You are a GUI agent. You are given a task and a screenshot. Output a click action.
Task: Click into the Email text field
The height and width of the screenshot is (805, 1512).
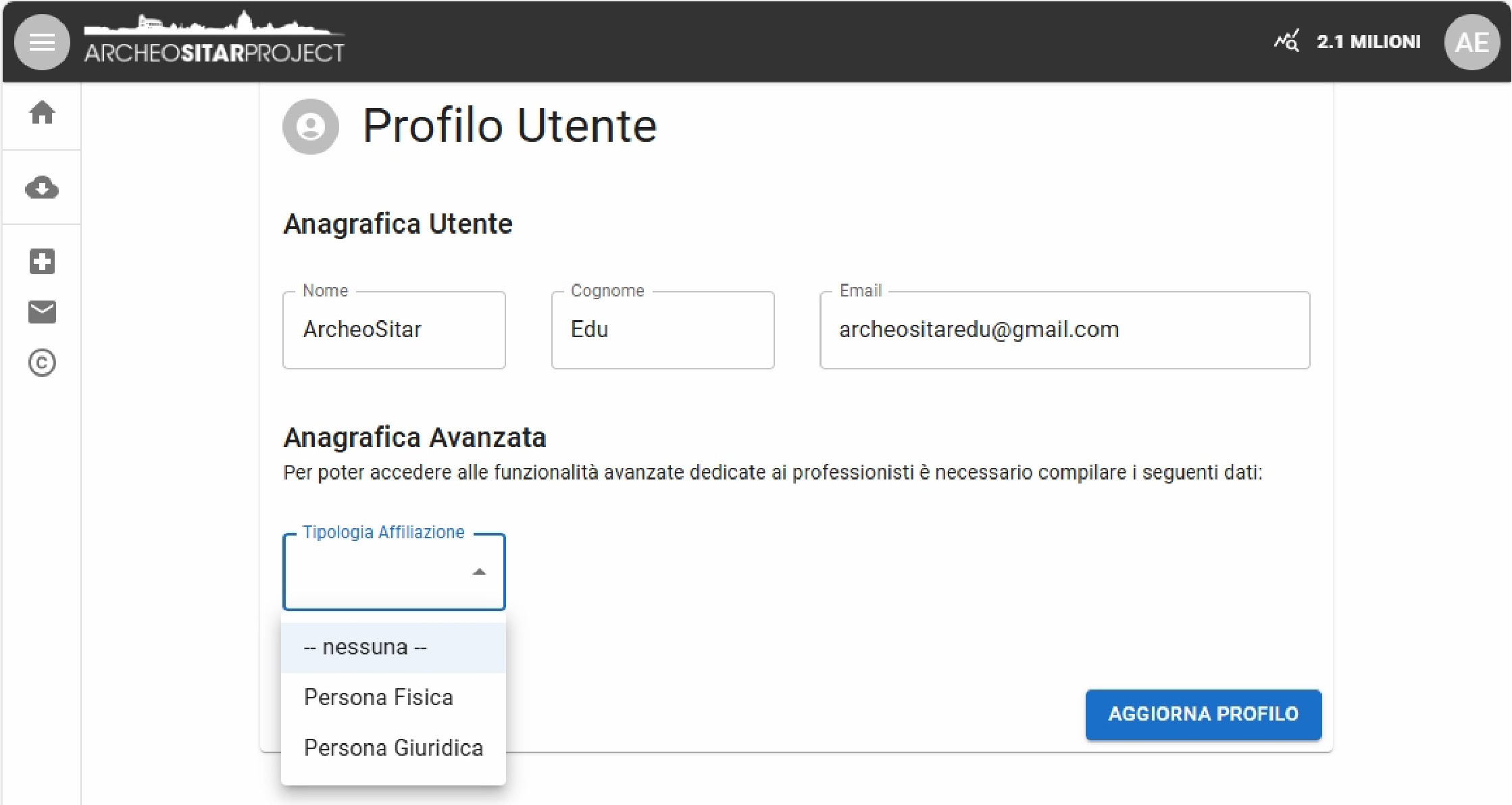pos(1064,330)
